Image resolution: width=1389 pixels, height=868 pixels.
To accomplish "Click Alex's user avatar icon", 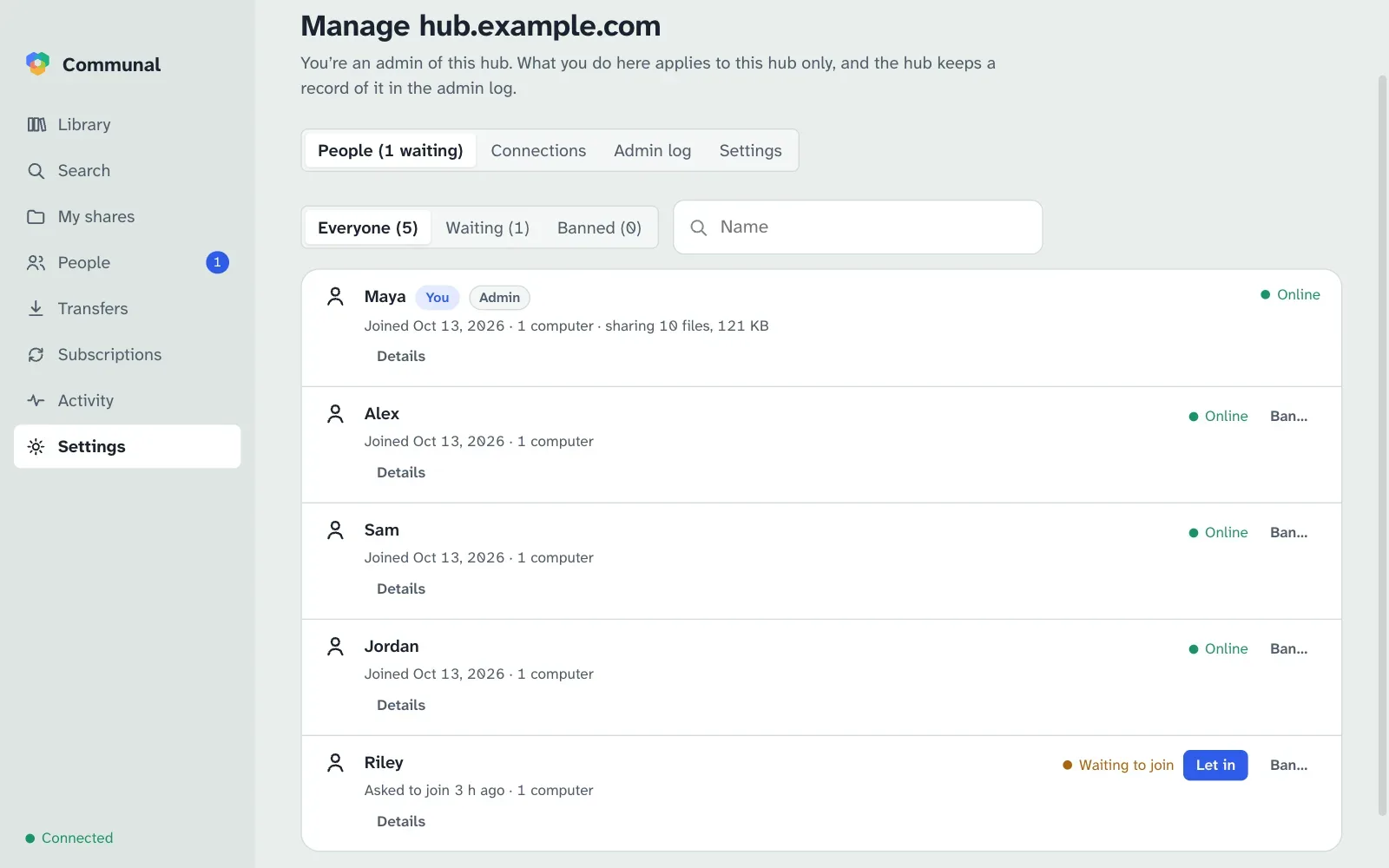I will click(335, 414).
